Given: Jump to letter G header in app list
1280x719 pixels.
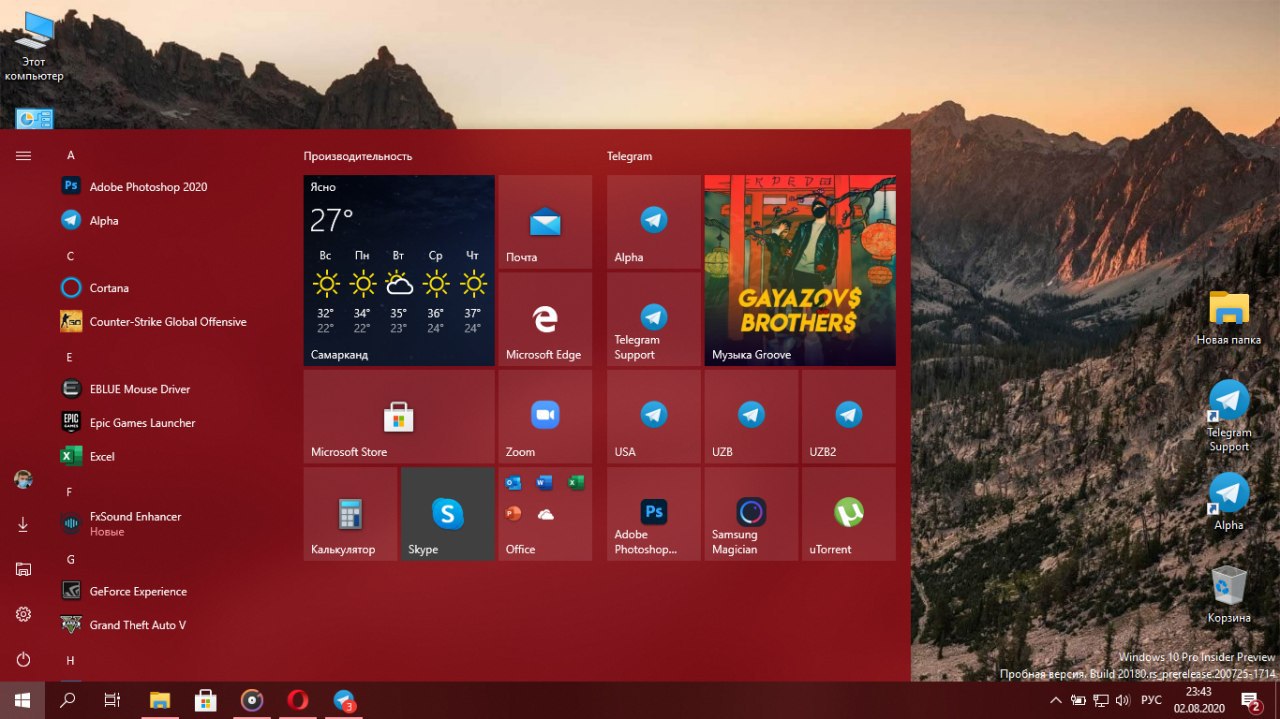Looking at the screenshot, I should click(x=71, y=559).
